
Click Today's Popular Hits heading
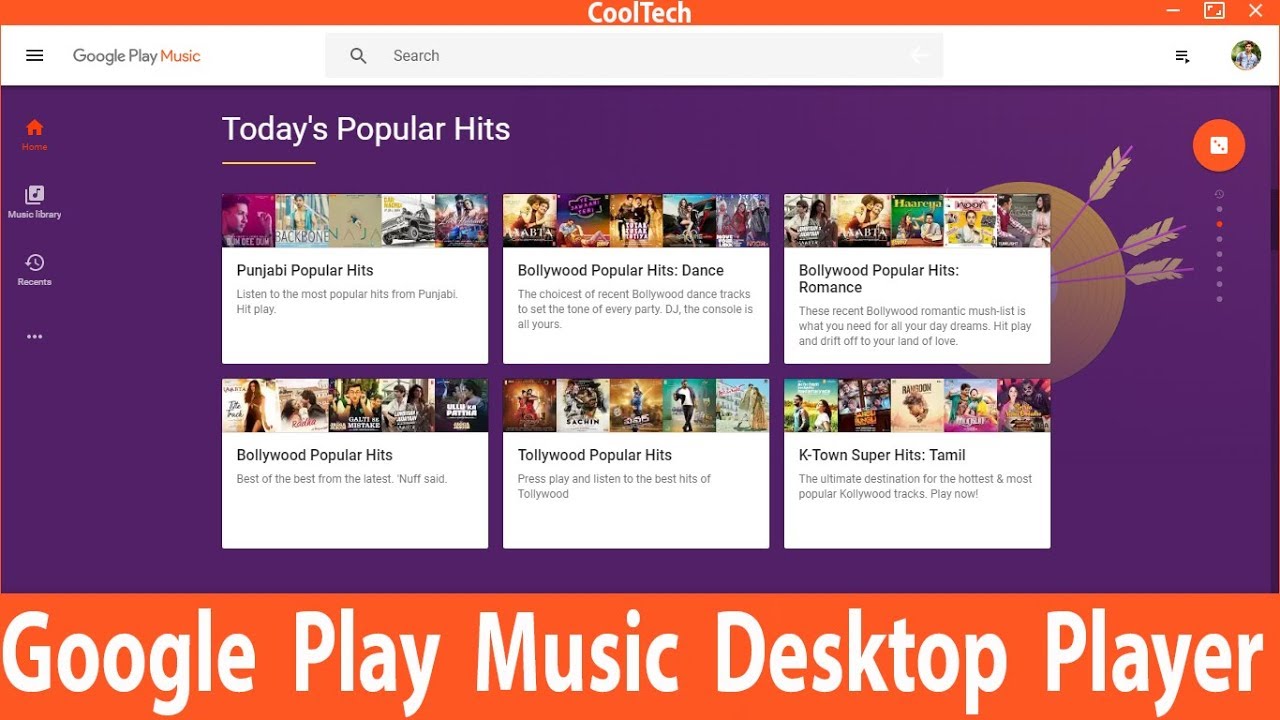[366, 129]
